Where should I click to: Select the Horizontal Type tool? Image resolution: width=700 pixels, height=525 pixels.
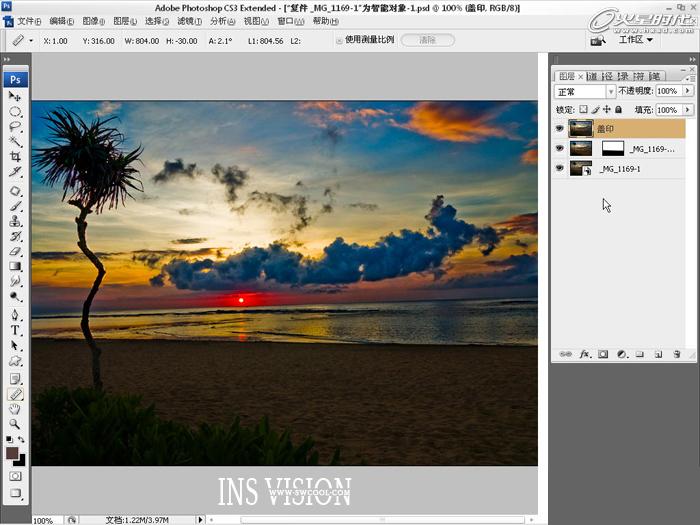[15, 330]
